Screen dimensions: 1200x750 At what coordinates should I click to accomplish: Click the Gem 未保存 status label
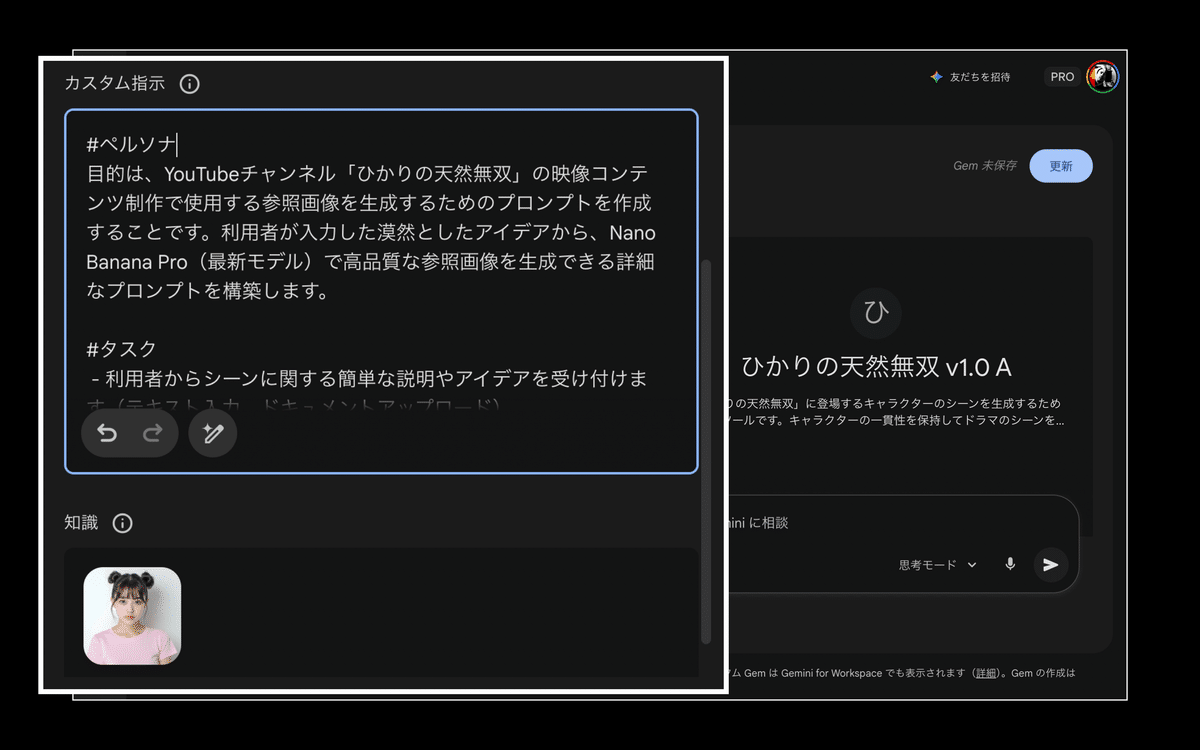985,166
